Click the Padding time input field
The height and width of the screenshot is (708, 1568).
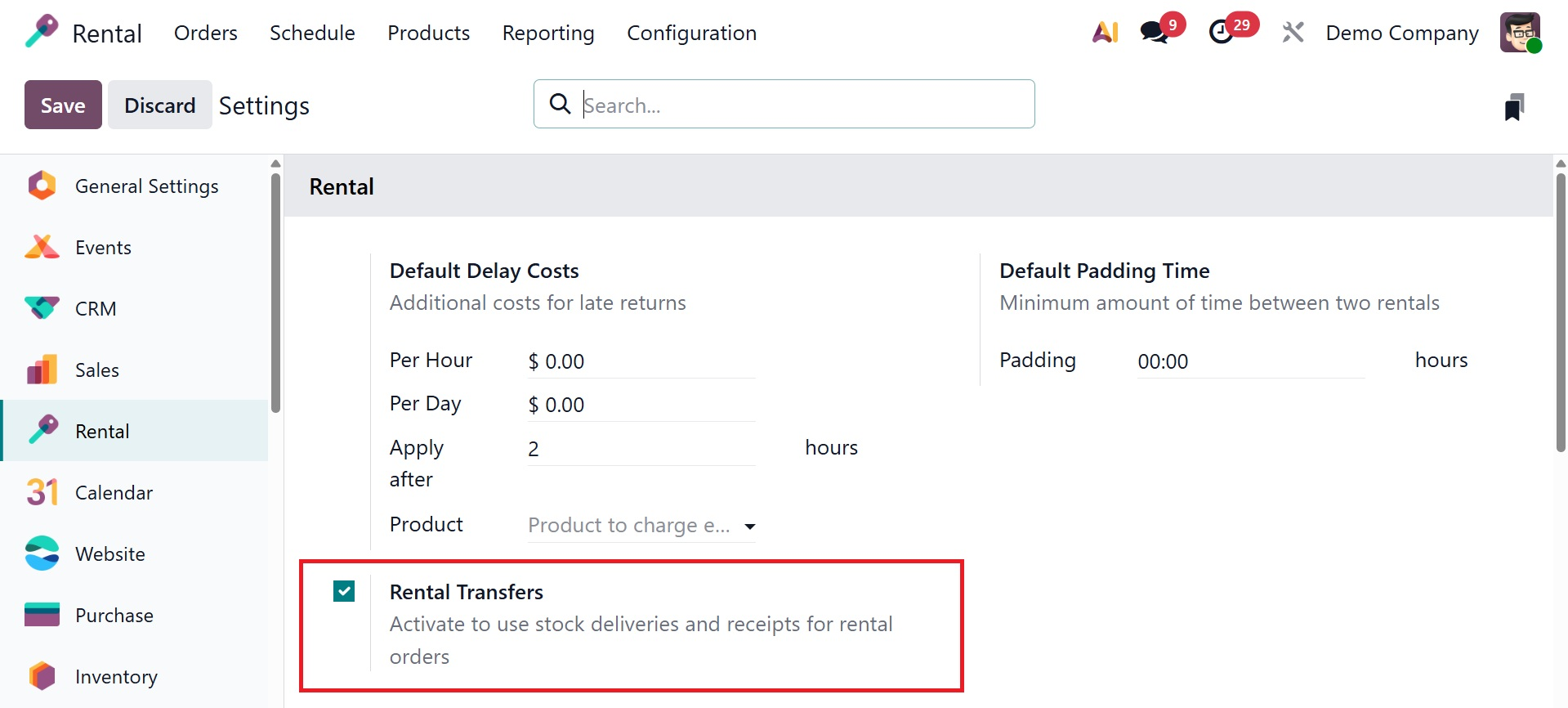(x=1250, y=361)
